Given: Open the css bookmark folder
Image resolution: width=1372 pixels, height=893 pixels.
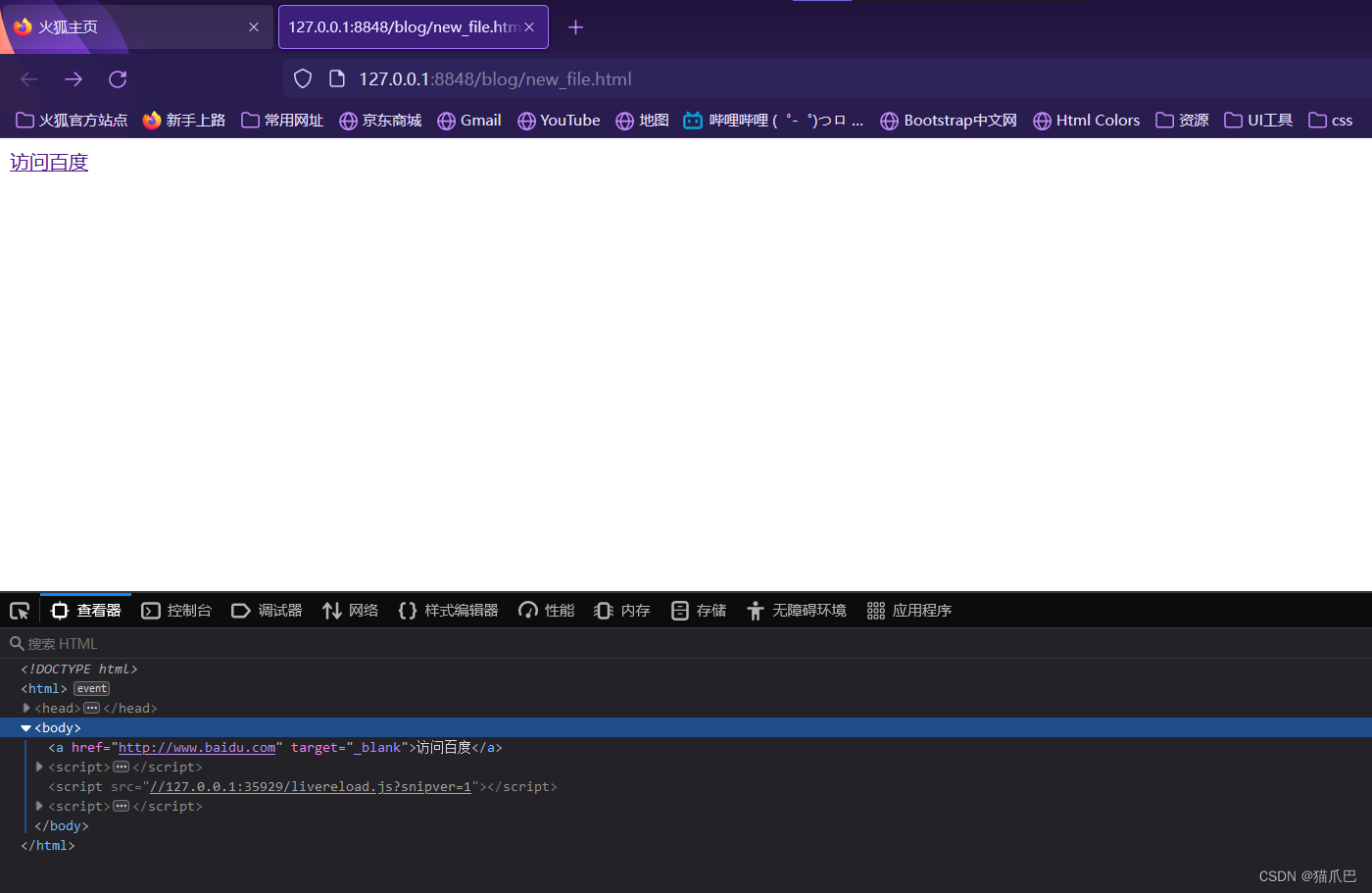Looking at the screenshot, I should click(x=1331, y=121).
